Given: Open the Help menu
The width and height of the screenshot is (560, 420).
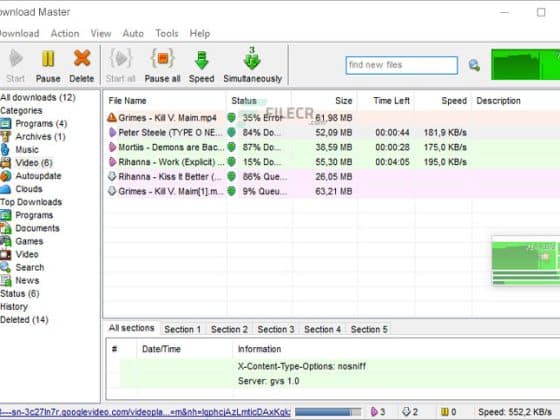Looking at the screenshot, I should [x=200, y=34].
